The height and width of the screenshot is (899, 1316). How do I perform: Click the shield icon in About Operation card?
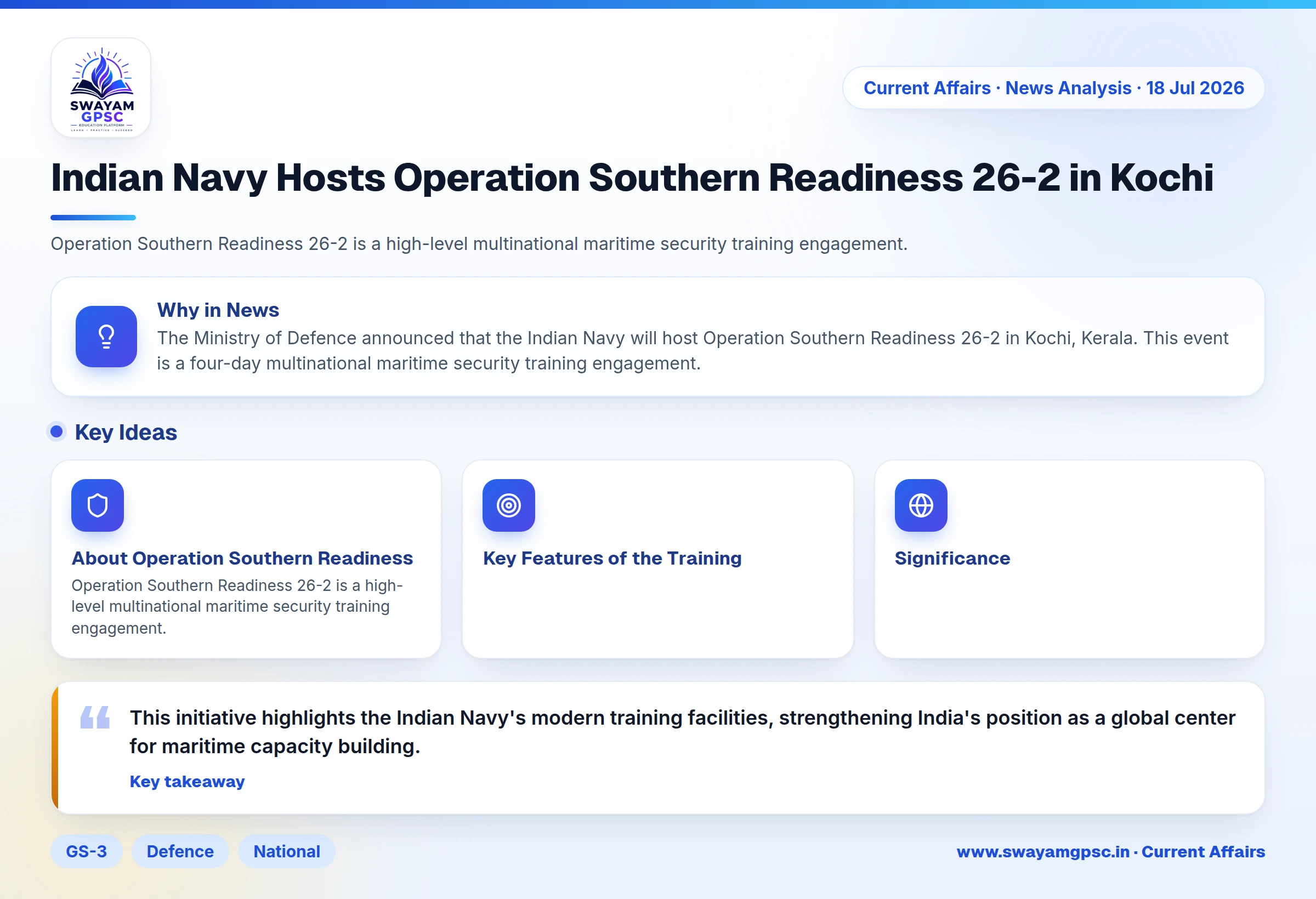point(98,505)
